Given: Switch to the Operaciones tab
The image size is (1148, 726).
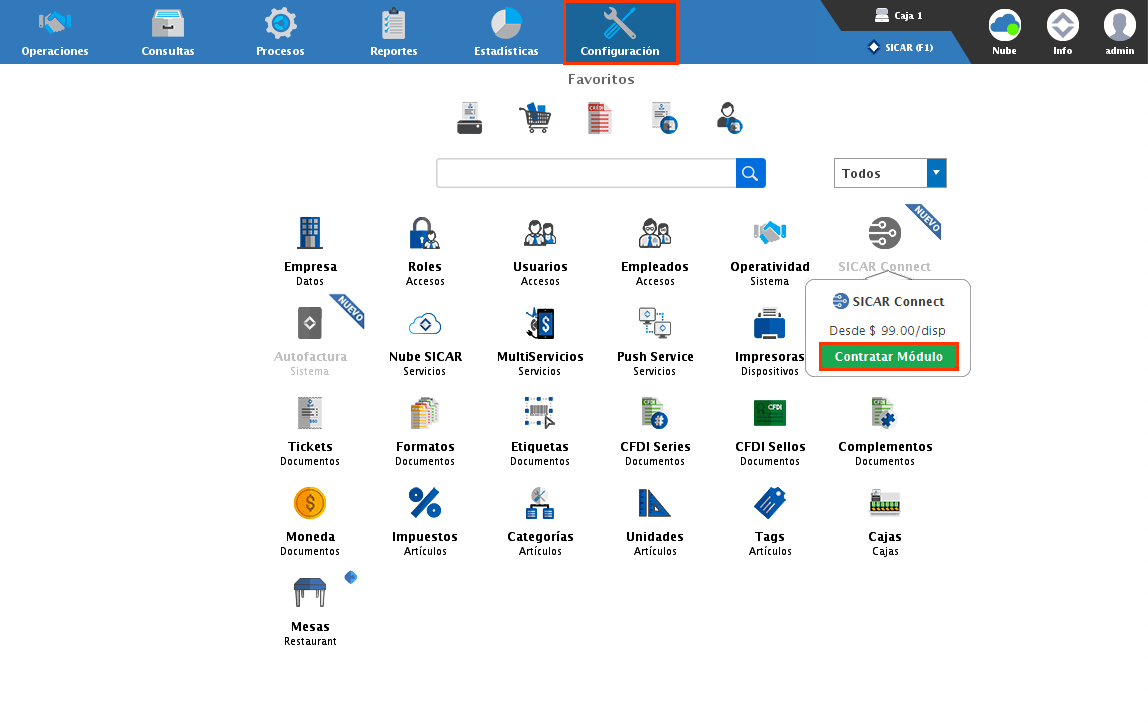Looking at the screenshot, I should pyautogui.click(x=55, y=32).
